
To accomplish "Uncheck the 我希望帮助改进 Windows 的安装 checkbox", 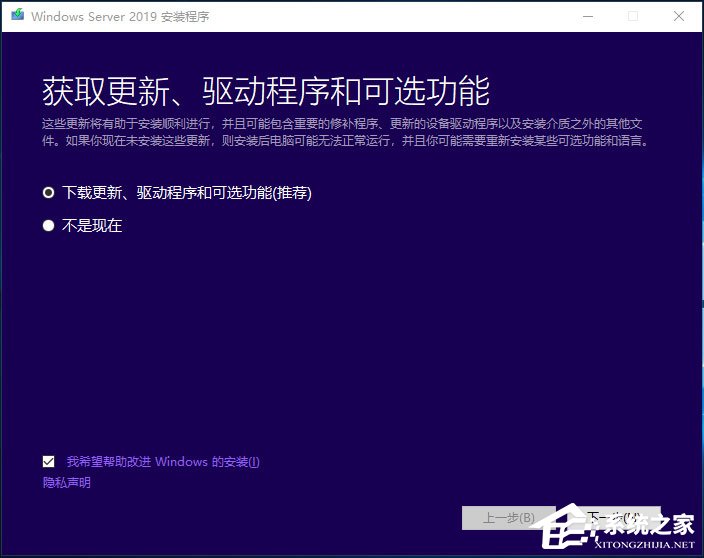I will pyautogui.click(x=49, y=461).
